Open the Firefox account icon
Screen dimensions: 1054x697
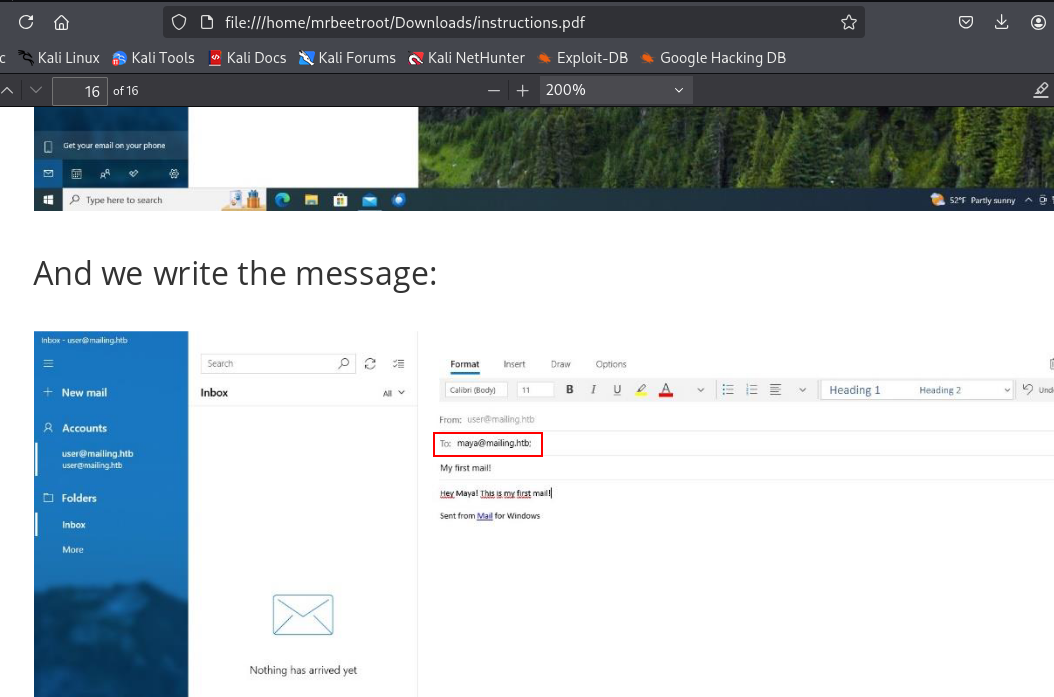[1038, 22]
